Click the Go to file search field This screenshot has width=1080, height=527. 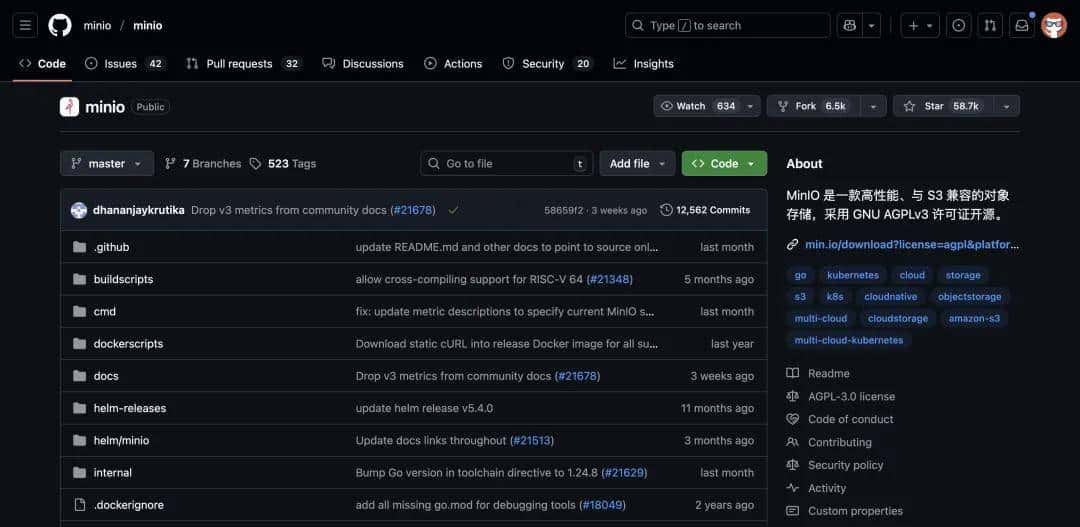tap(506, 163)
